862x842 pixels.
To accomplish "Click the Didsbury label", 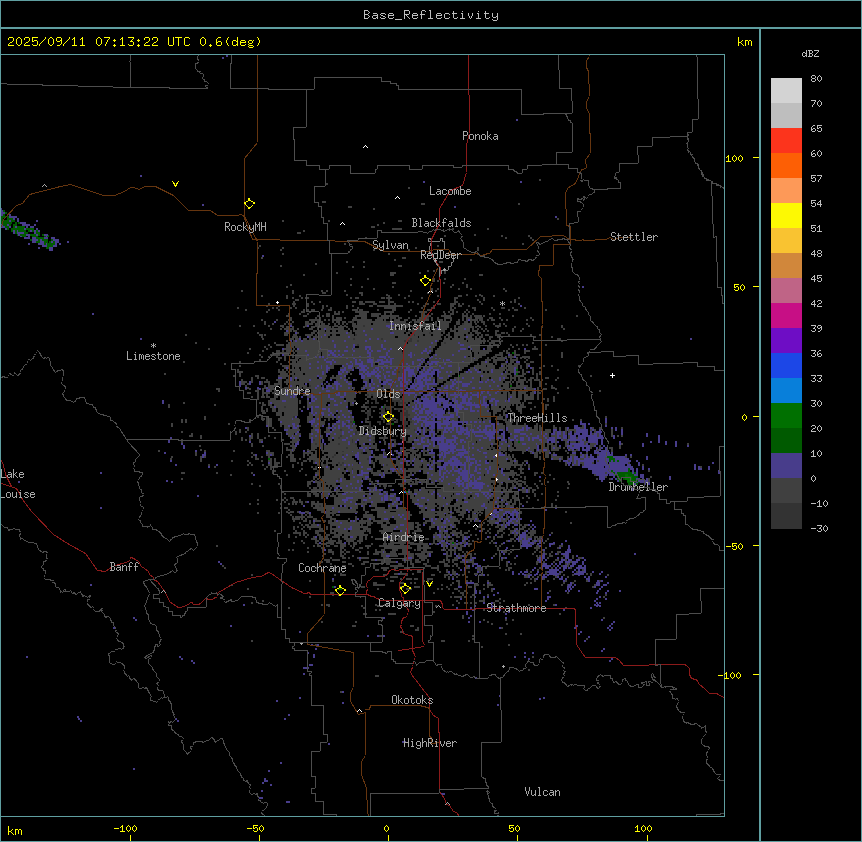I will (383, 431).
